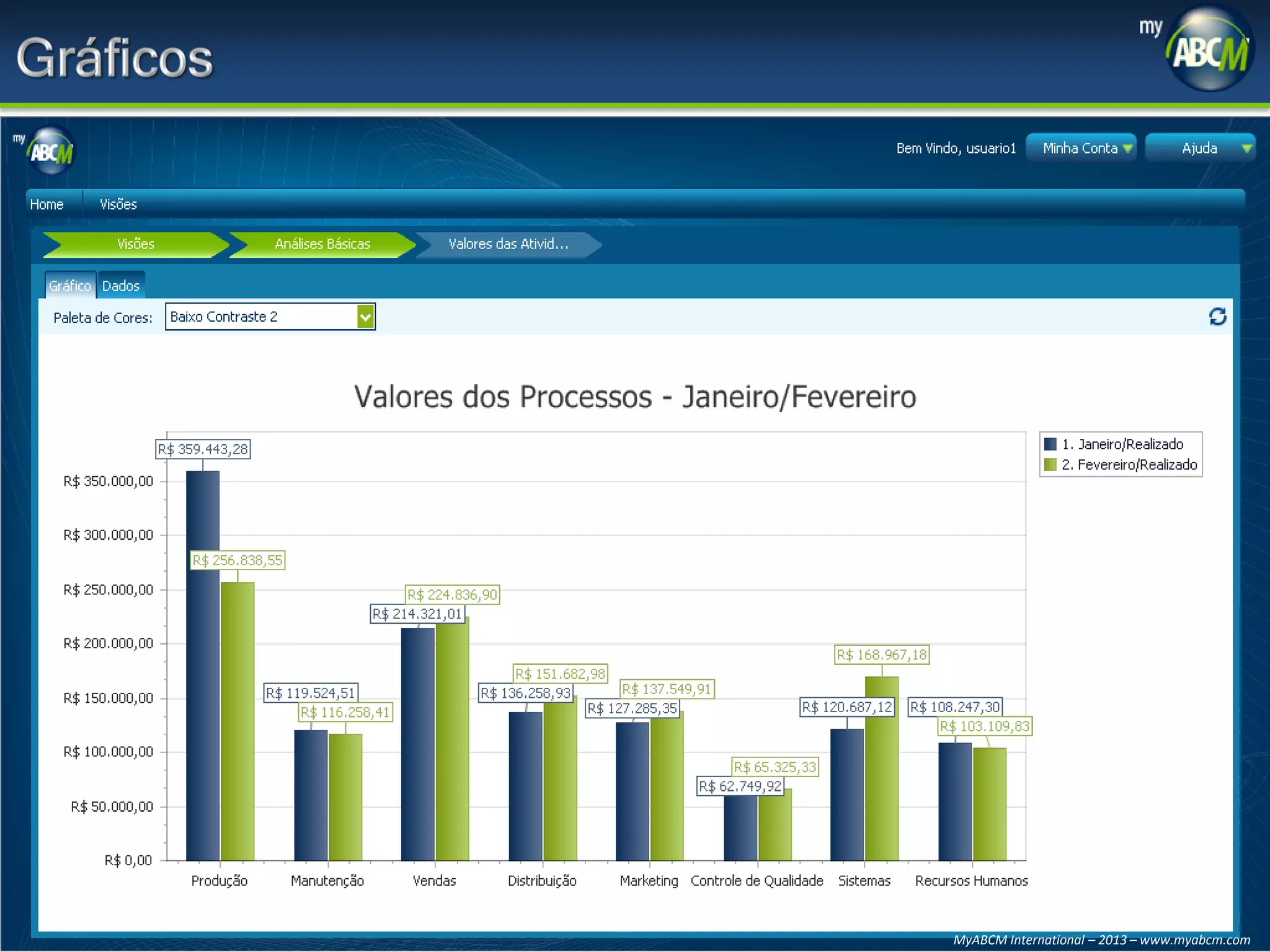Select the Gráfico tab
Image resolution: width=1270 pixels, height=952 pixels.
(x=70, y=286)
